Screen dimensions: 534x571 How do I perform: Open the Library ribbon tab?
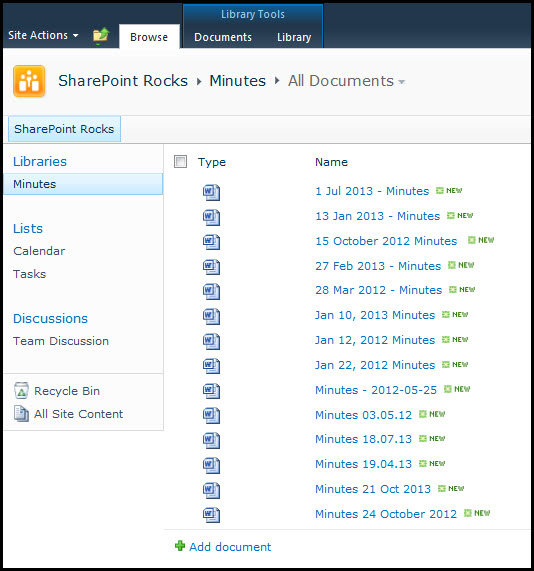tap(294, 37)
